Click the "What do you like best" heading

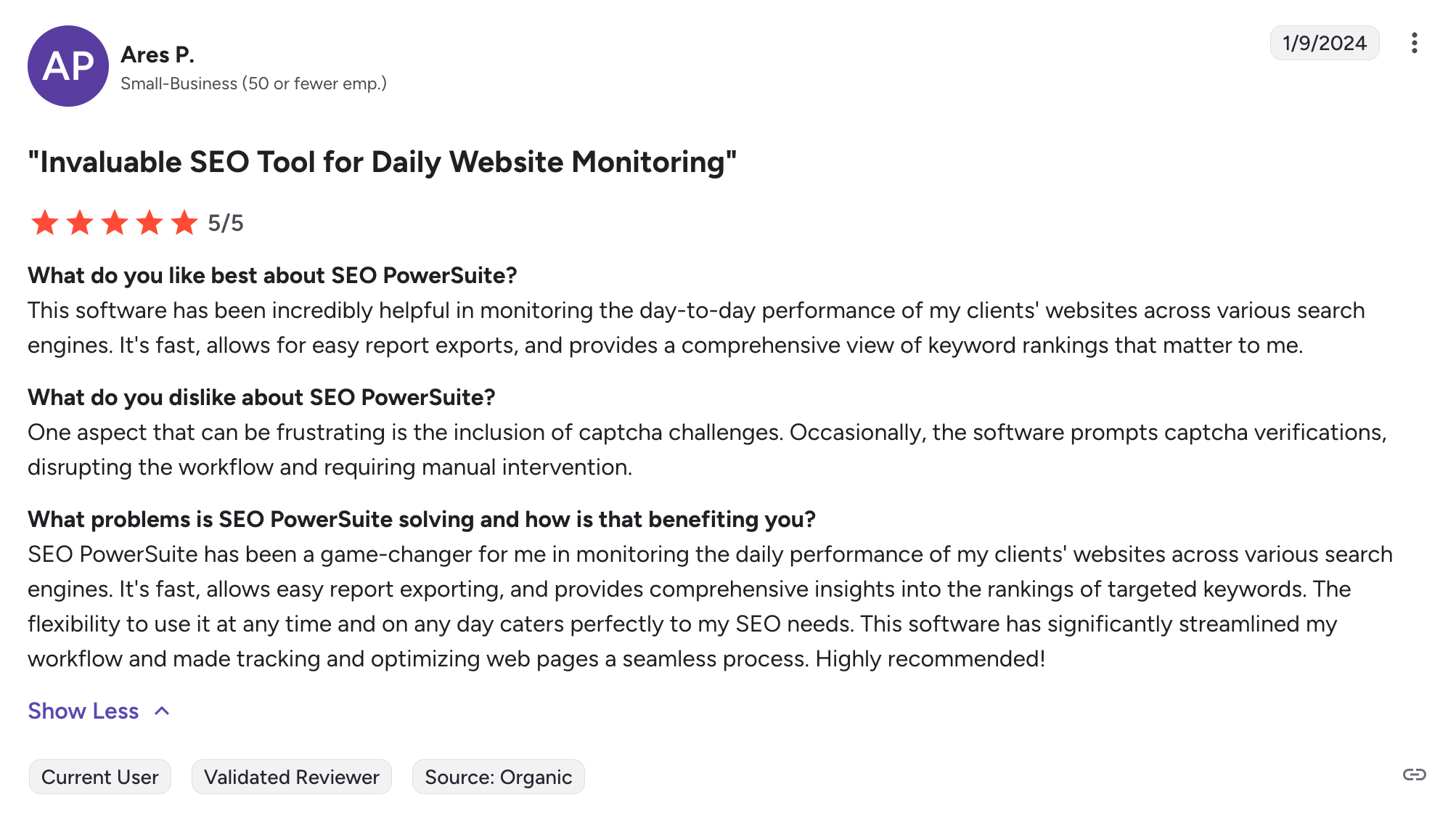pyautogui.click(x=272, y=275)
